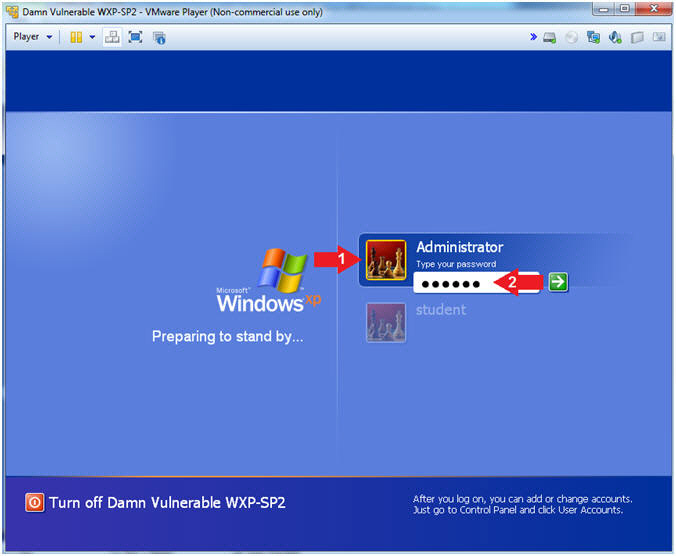Close the VMware Player window

[x=654, y=9]
